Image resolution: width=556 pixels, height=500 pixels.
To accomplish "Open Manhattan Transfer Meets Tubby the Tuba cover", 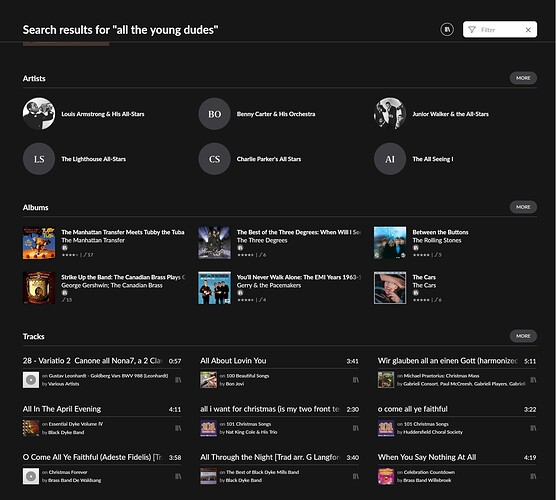I will [39, 243].
